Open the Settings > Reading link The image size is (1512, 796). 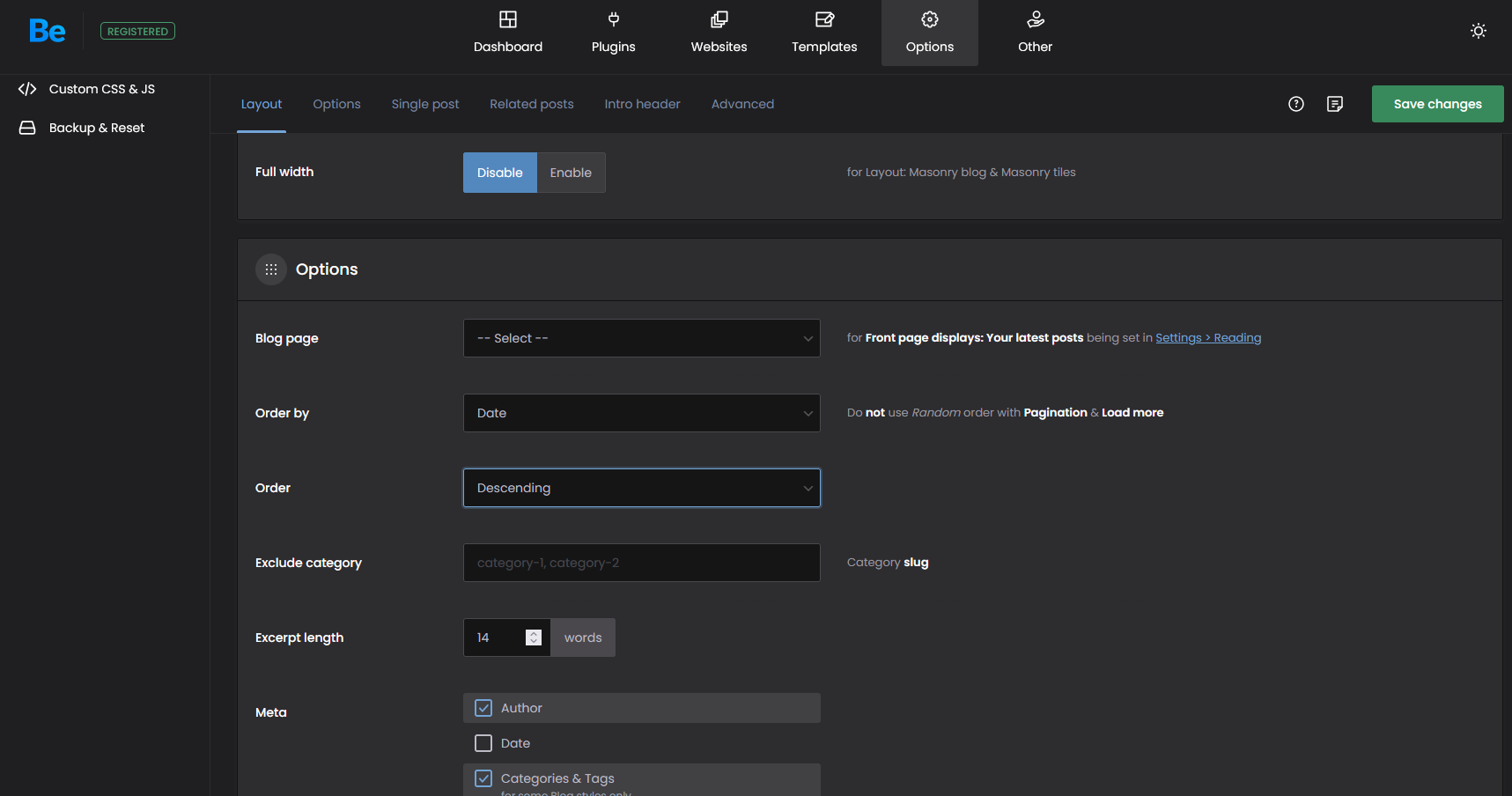tap(1208, 338)
